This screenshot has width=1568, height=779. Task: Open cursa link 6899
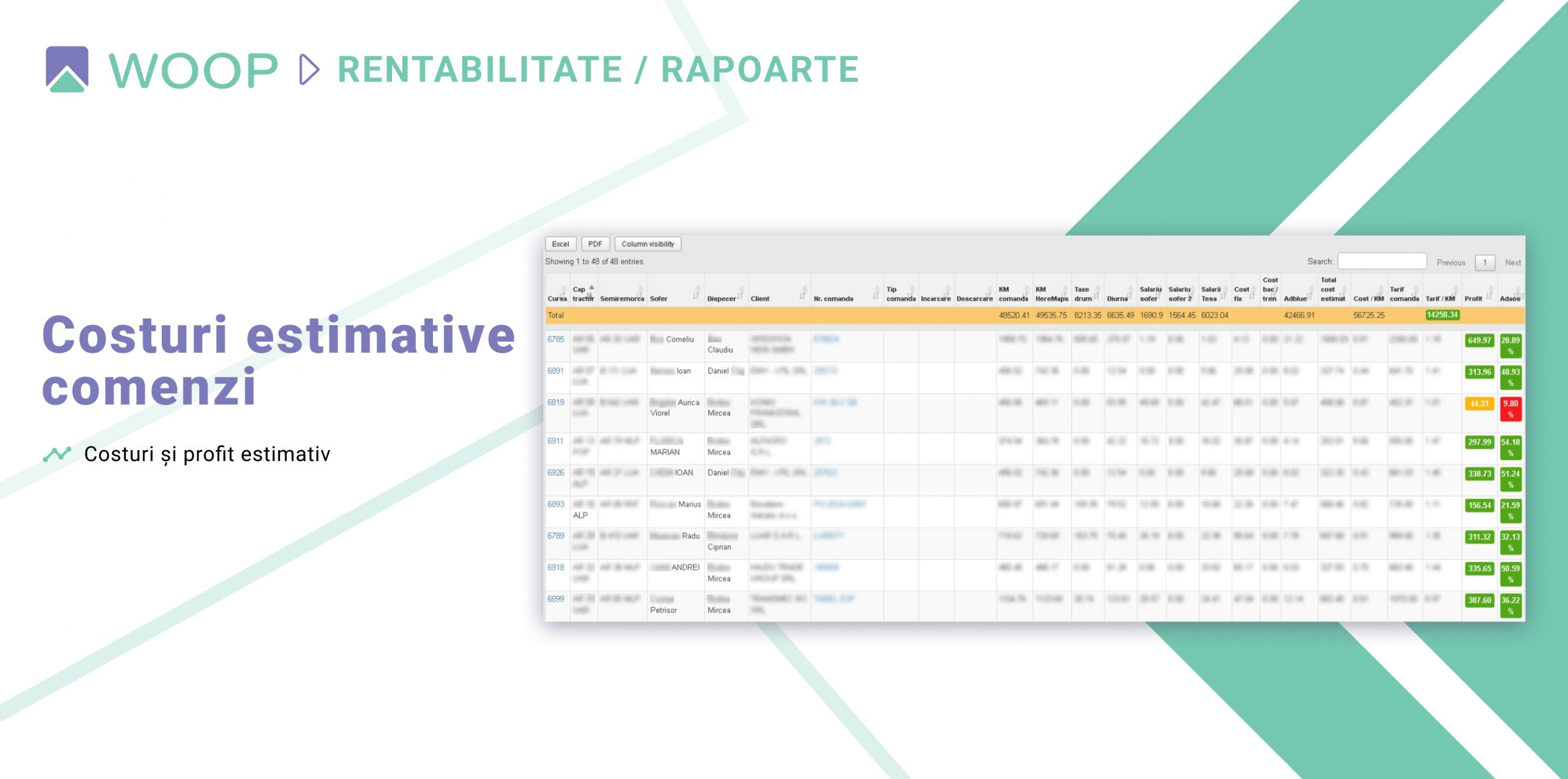[556, 599]
